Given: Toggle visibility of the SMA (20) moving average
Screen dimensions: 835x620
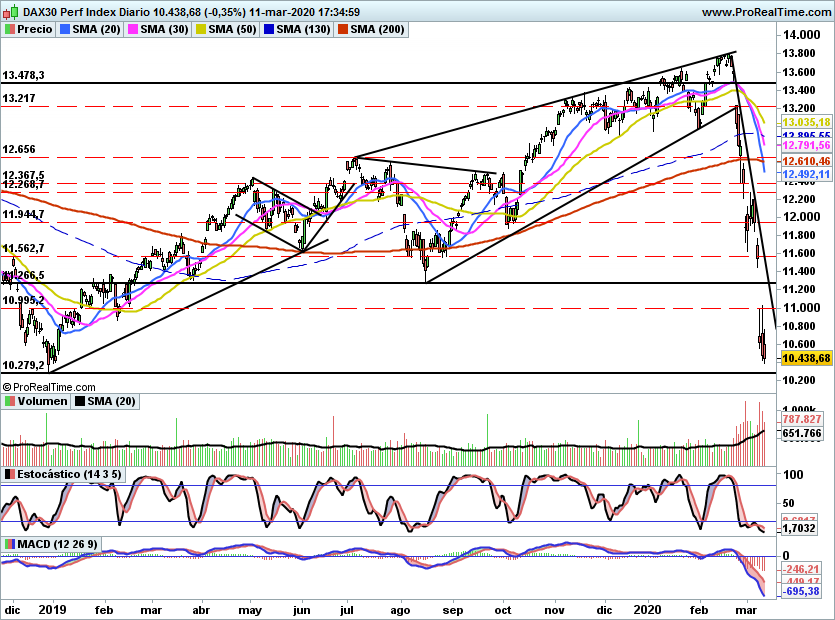Looking at the screenshot, I should 63,29.
